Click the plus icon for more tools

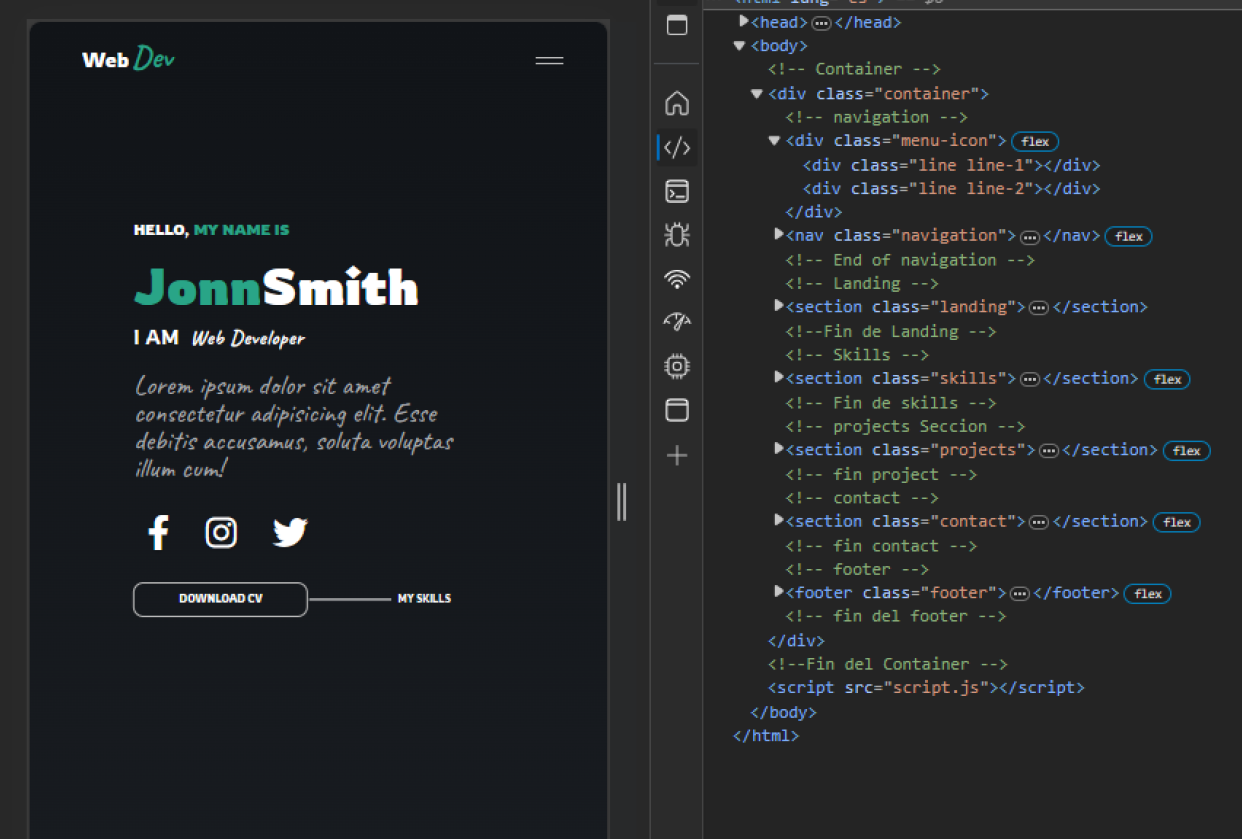[x=677, y=456]
